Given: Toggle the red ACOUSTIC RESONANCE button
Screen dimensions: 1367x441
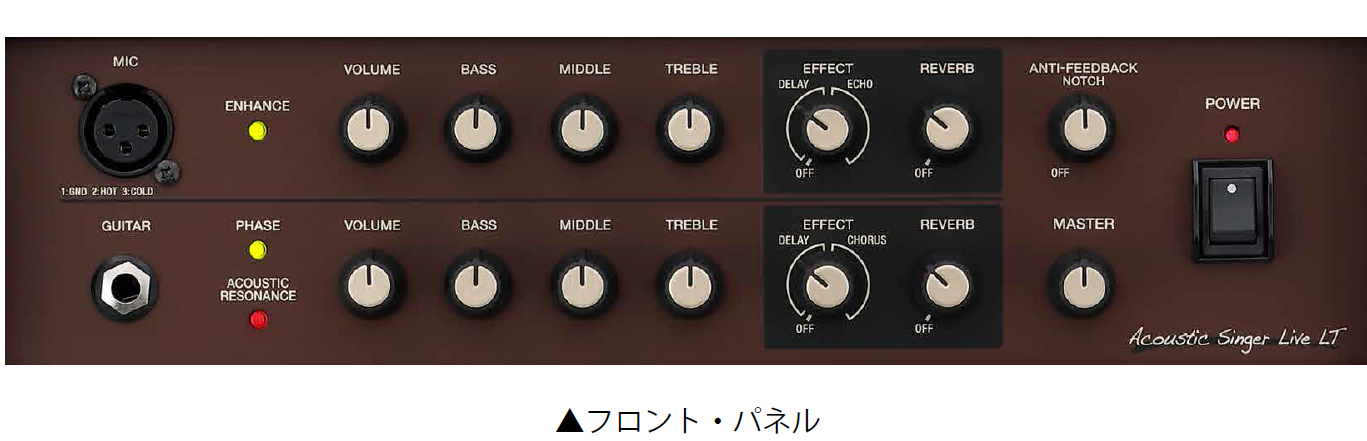Looking at the screenshot, I should (x=259, y=320).
